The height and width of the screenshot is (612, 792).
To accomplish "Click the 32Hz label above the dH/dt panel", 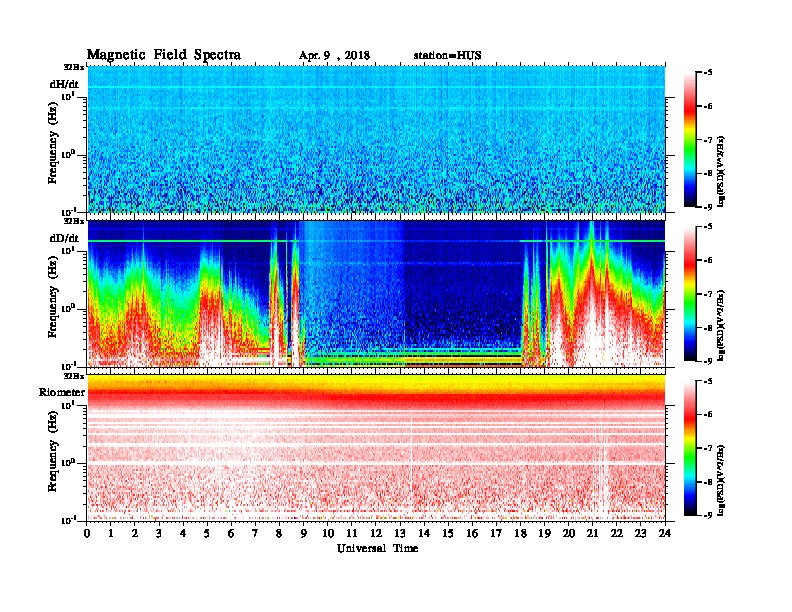I will [x=74, y=67].
